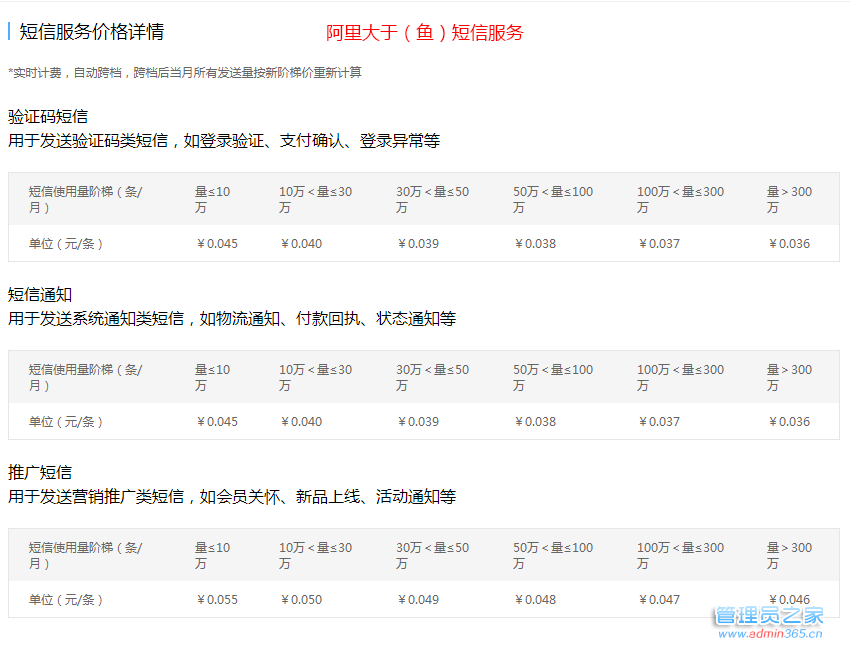Click ¥0.037 in the 验证码短信 table

click(x=659, y=244)
